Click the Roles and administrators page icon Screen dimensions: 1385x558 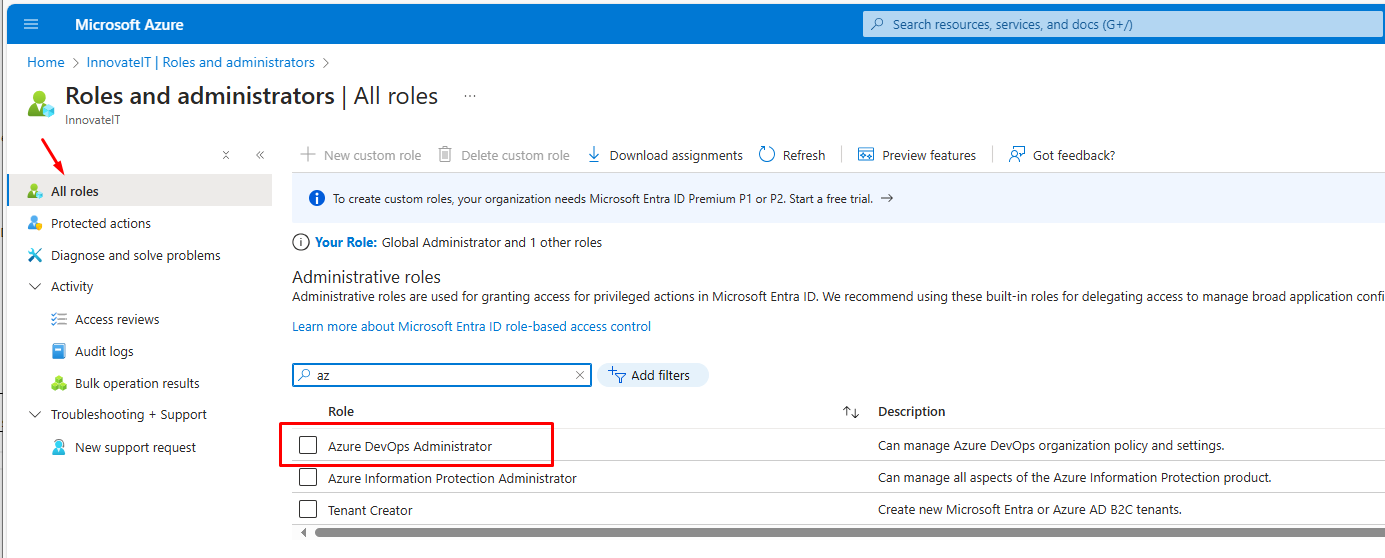tap(40, 103)
